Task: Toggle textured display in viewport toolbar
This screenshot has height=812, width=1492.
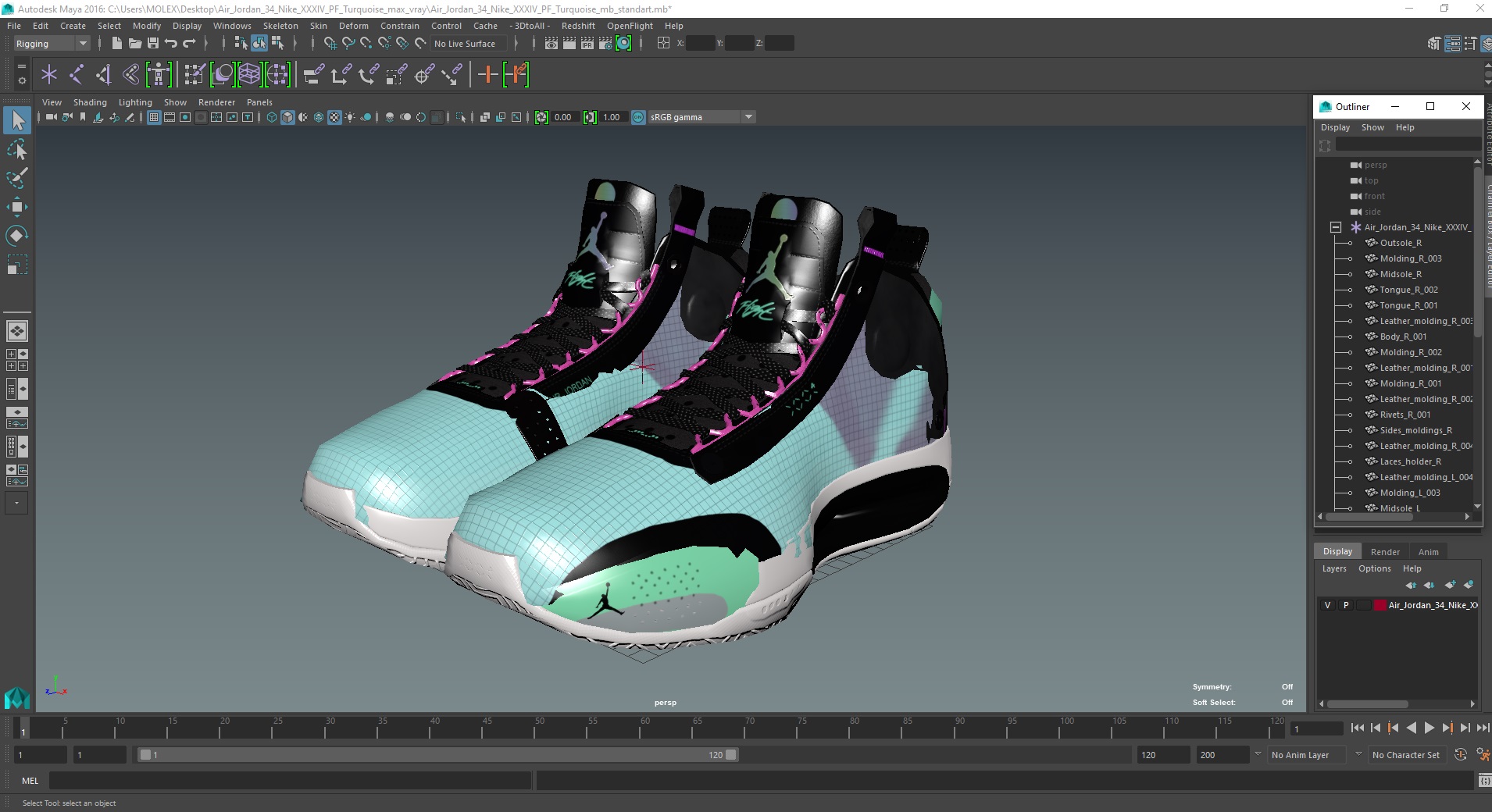Action: point(334,117)
